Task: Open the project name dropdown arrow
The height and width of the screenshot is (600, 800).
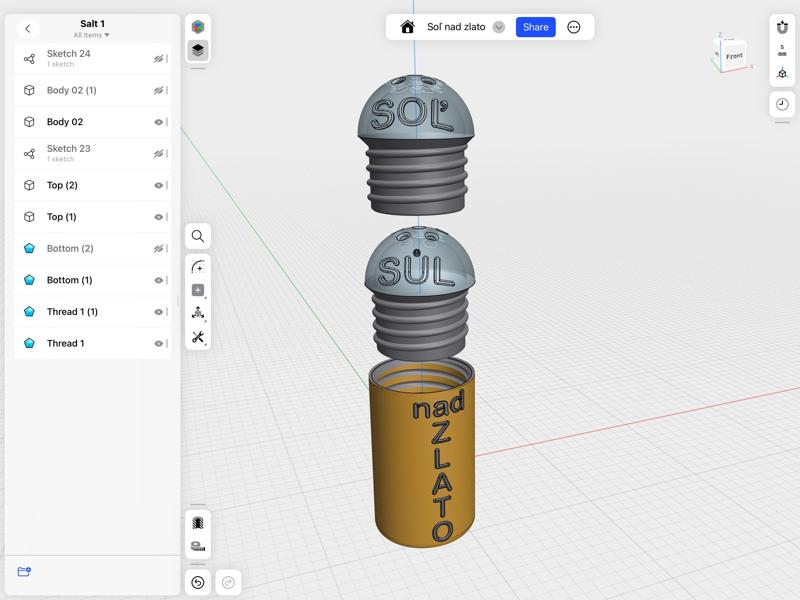Action: click(498, 27)
